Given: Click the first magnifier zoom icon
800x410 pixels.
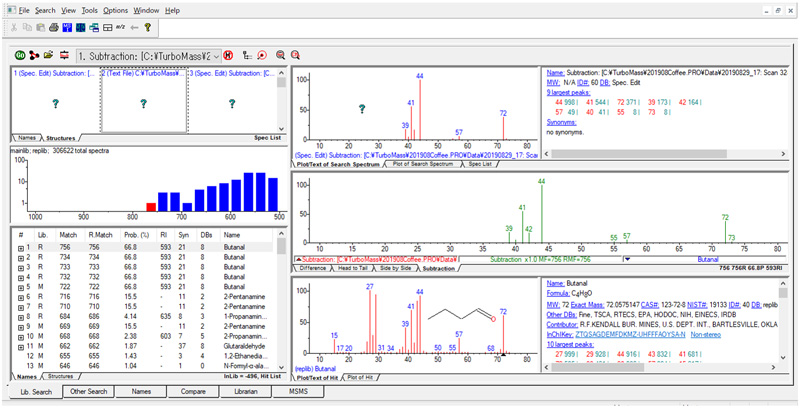Looking at the screenshot, I should click(x=280, y=55).
